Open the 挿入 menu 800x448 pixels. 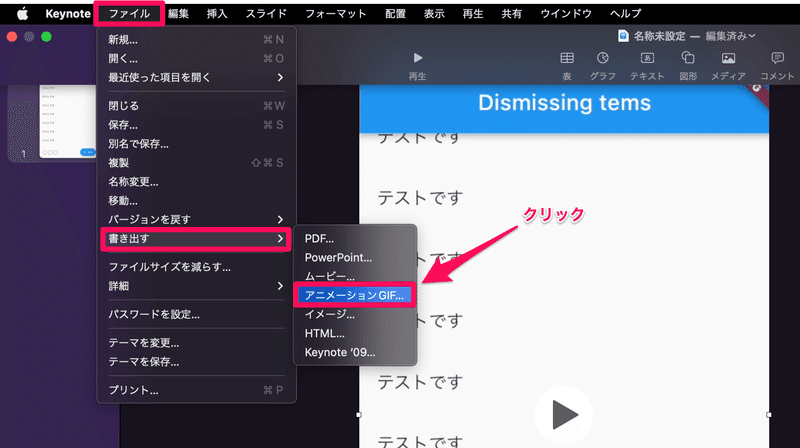(217, 14)
